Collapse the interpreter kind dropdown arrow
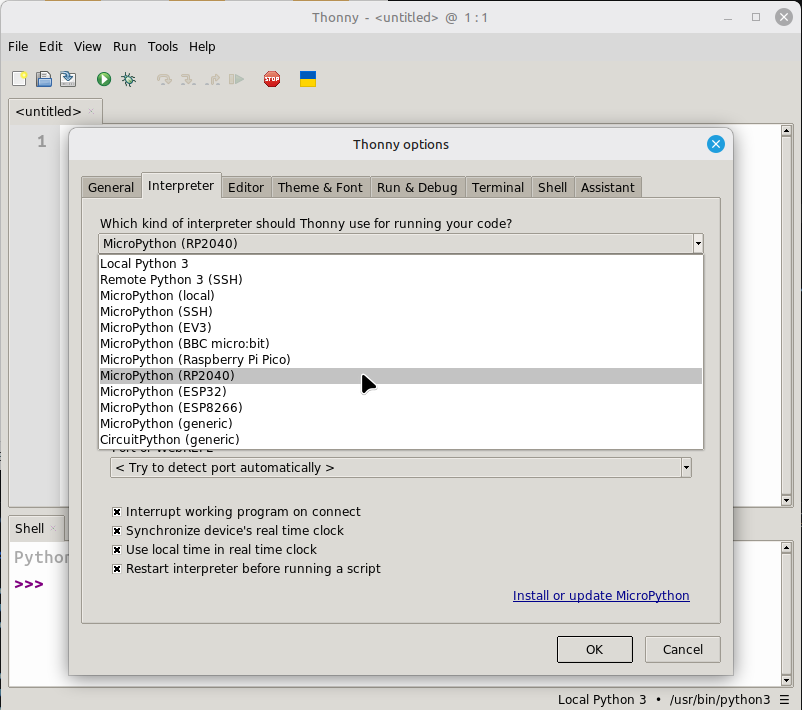 [x=698, y=243]
